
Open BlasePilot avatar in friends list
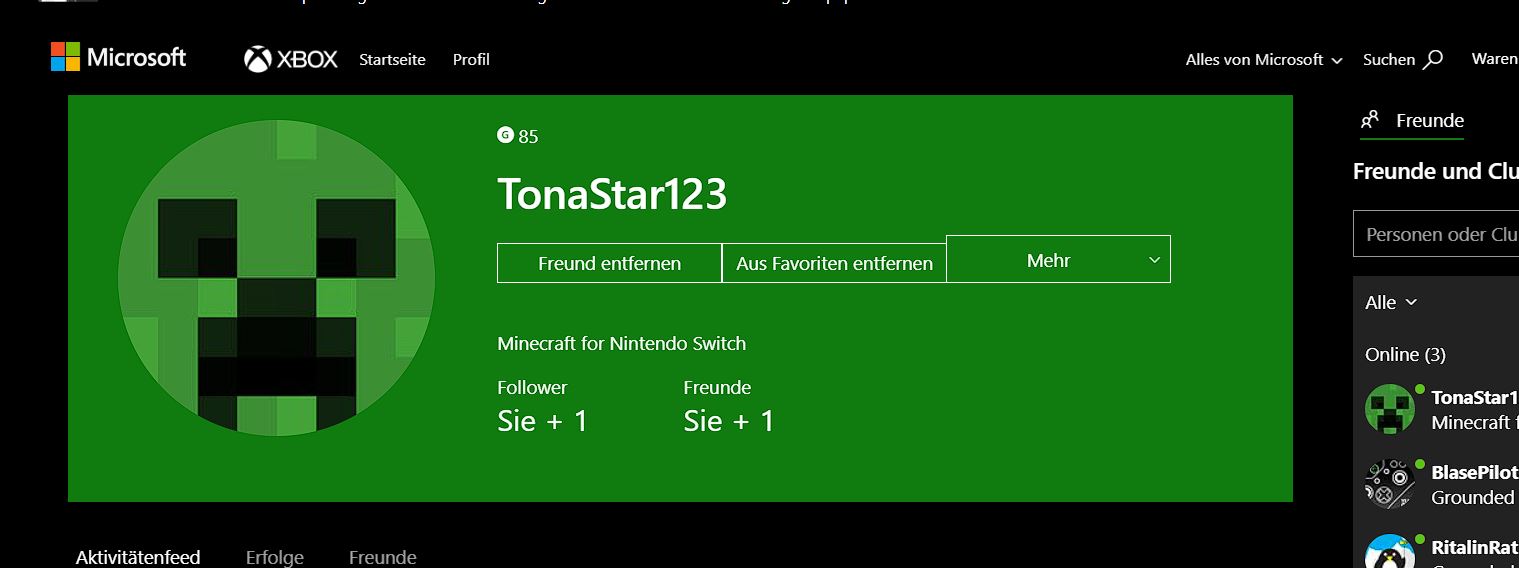point(1390,484)
